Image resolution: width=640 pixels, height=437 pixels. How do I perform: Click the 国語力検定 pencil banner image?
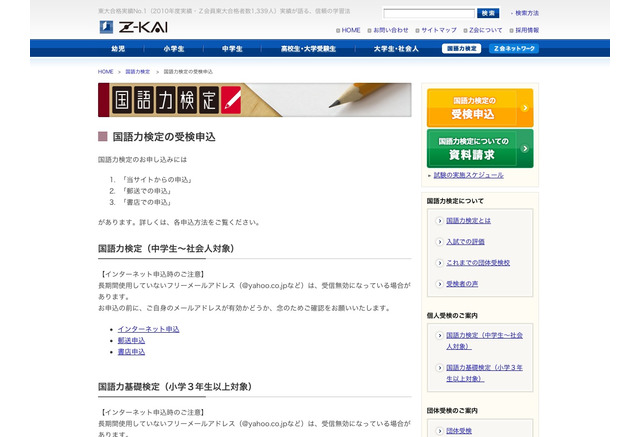(254, 100)
